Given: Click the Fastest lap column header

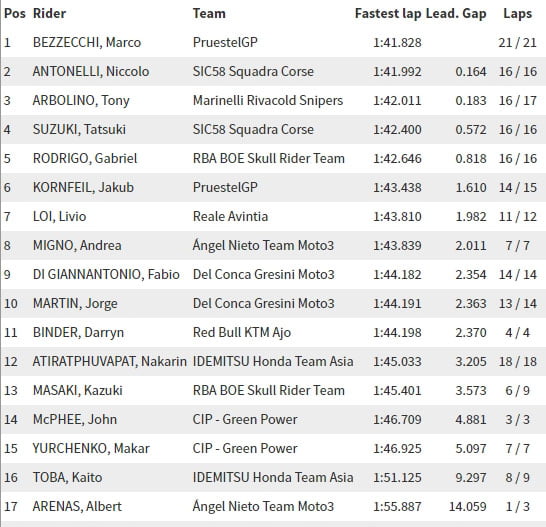Looking at the screenshot, I should (388, 14).
